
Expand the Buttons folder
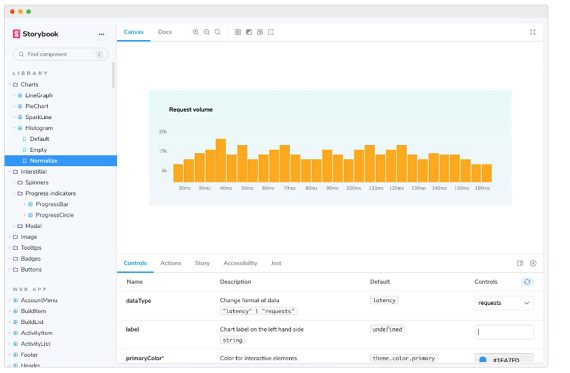point(10,270)
